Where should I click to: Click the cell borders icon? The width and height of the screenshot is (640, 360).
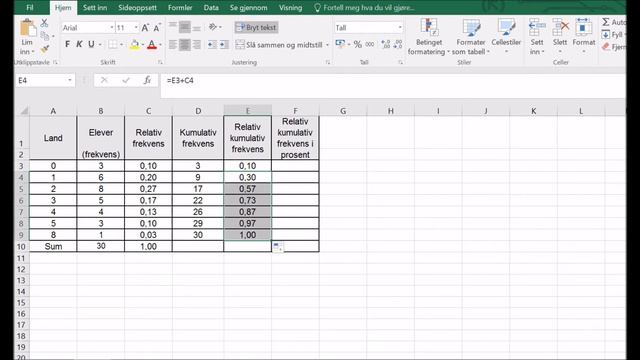point(113,44)
